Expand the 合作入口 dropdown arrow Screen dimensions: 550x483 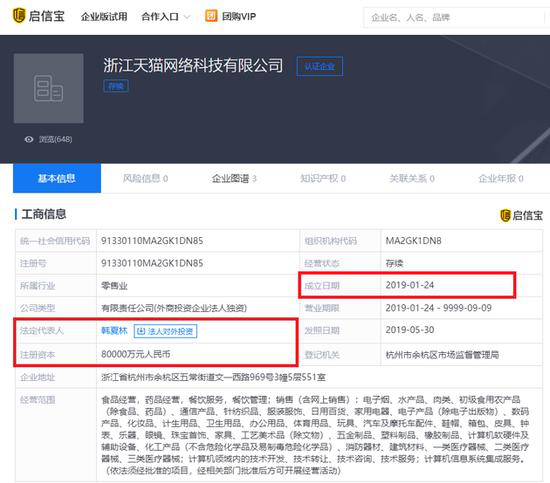(x=187, y=17)
